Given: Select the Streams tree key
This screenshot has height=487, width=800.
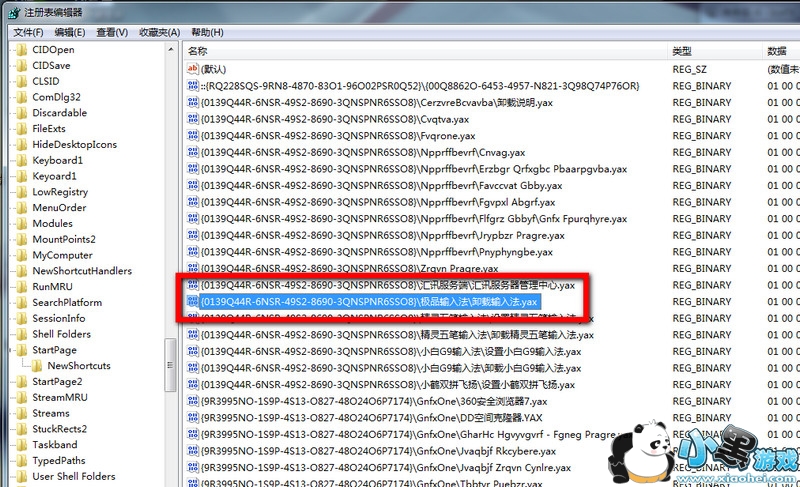Looking at the screenshot, I should pos(51,414).
